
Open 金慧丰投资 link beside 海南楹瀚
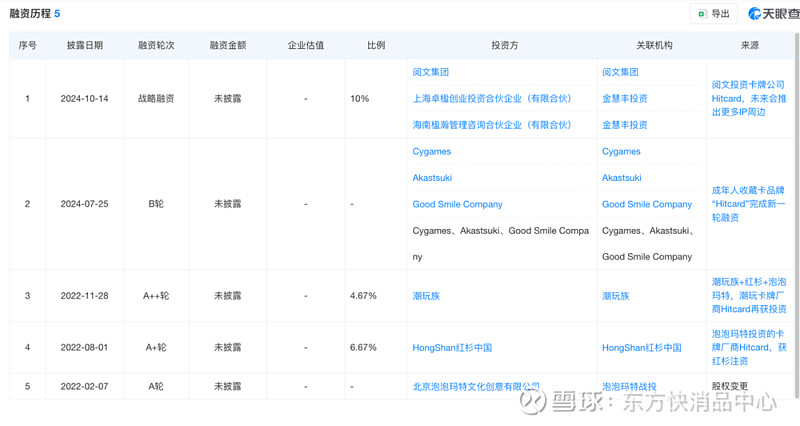624,125
